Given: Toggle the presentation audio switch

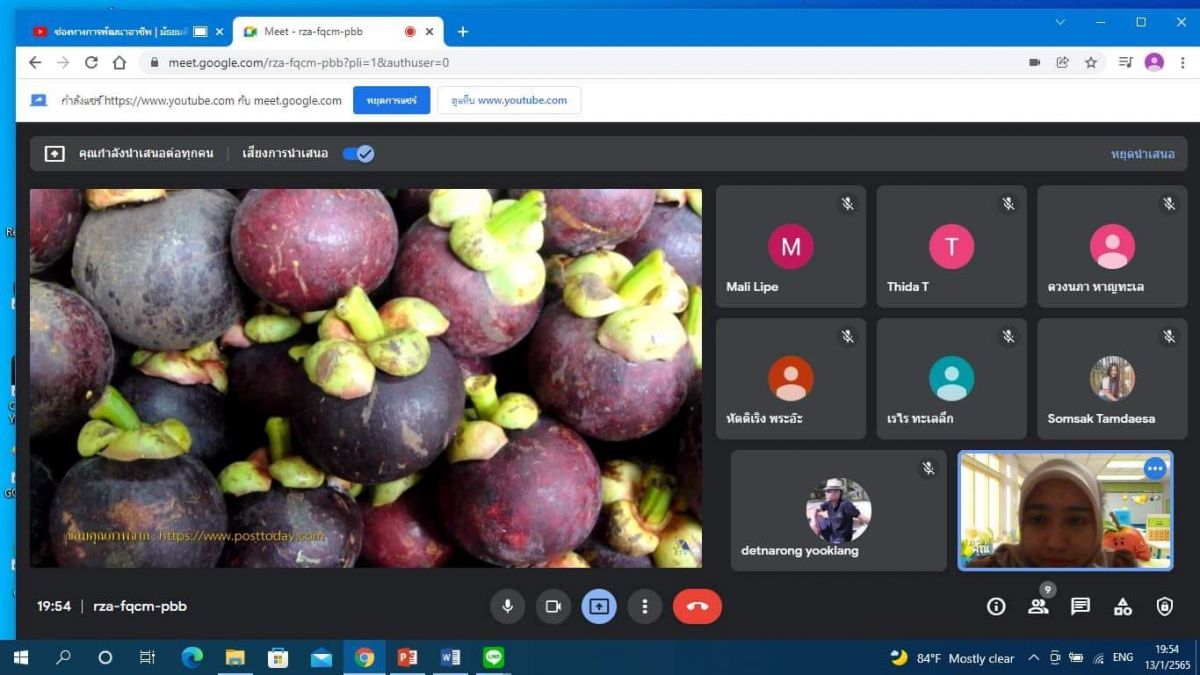Looking at the screenshot, I should click(358, 154).
